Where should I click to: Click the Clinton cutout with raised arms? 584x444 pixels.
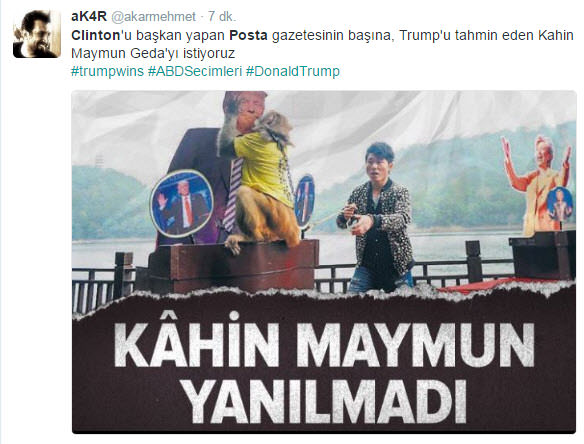[x=537, y=185]
